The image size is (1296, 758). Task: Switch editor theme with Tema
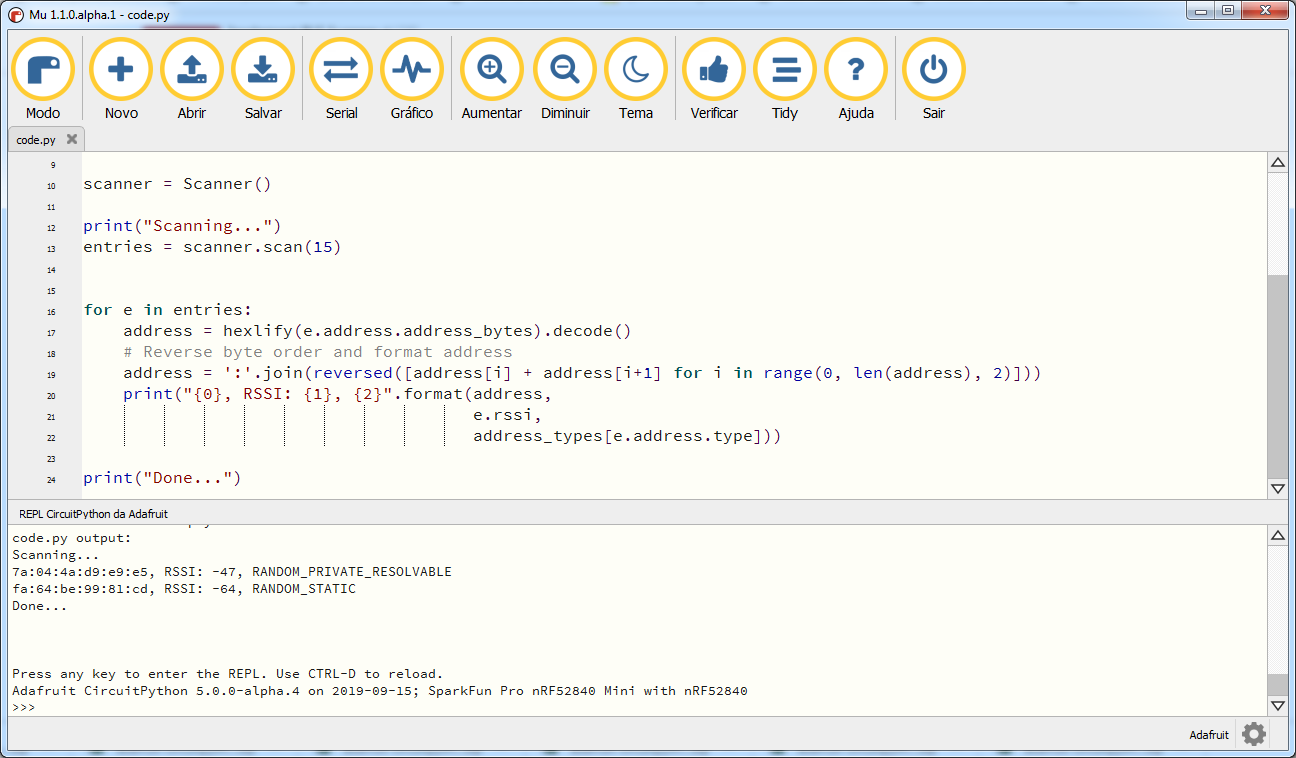coord(636,68)
